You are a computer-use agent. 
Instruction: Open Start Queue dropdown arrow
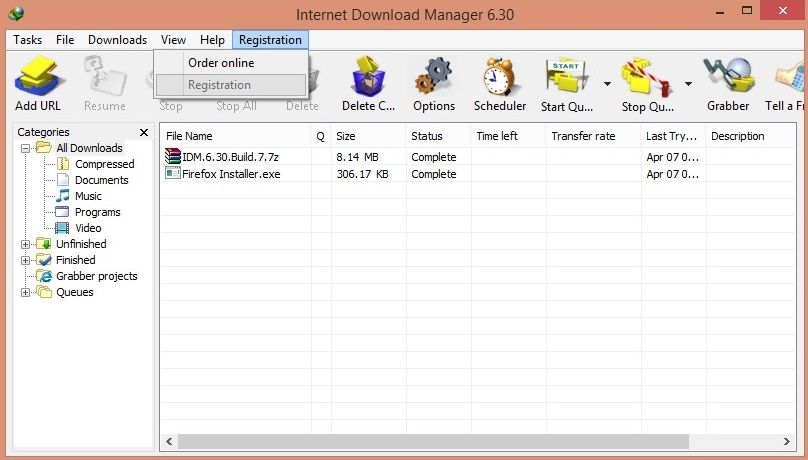[x=608, y=83]
